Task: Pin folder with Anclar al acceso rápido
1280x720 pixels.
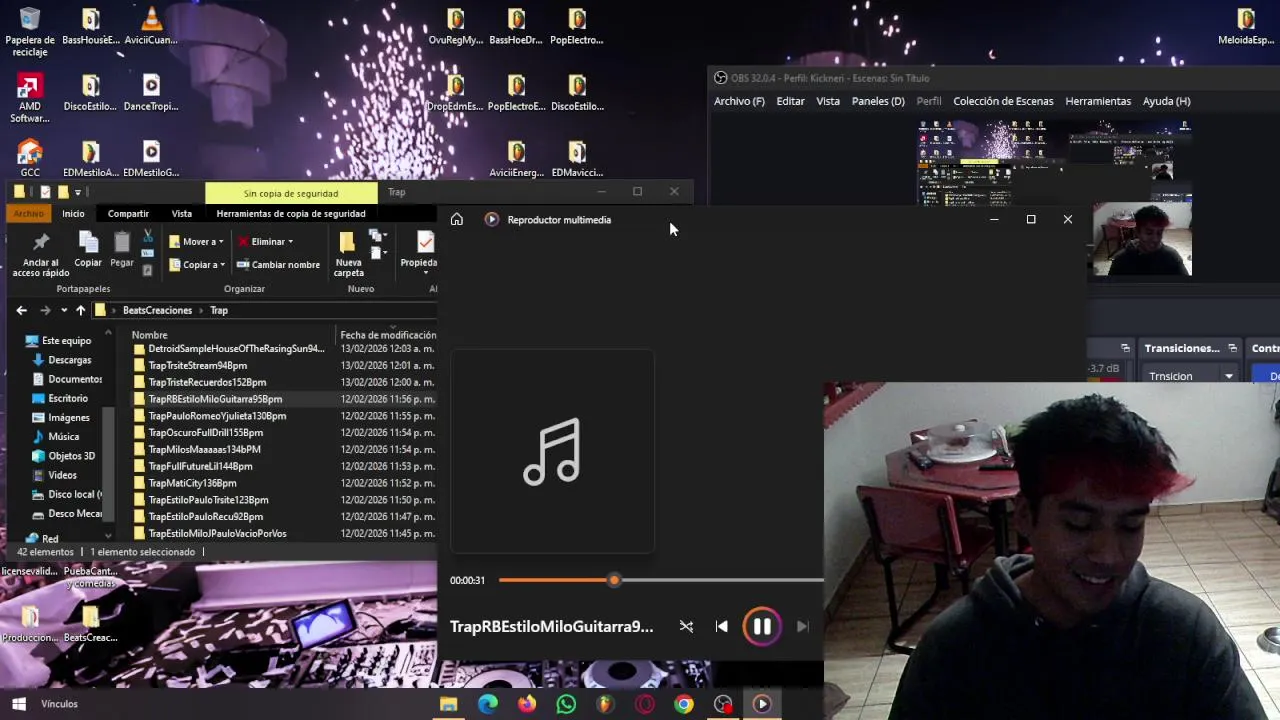Action: (41, 254)
